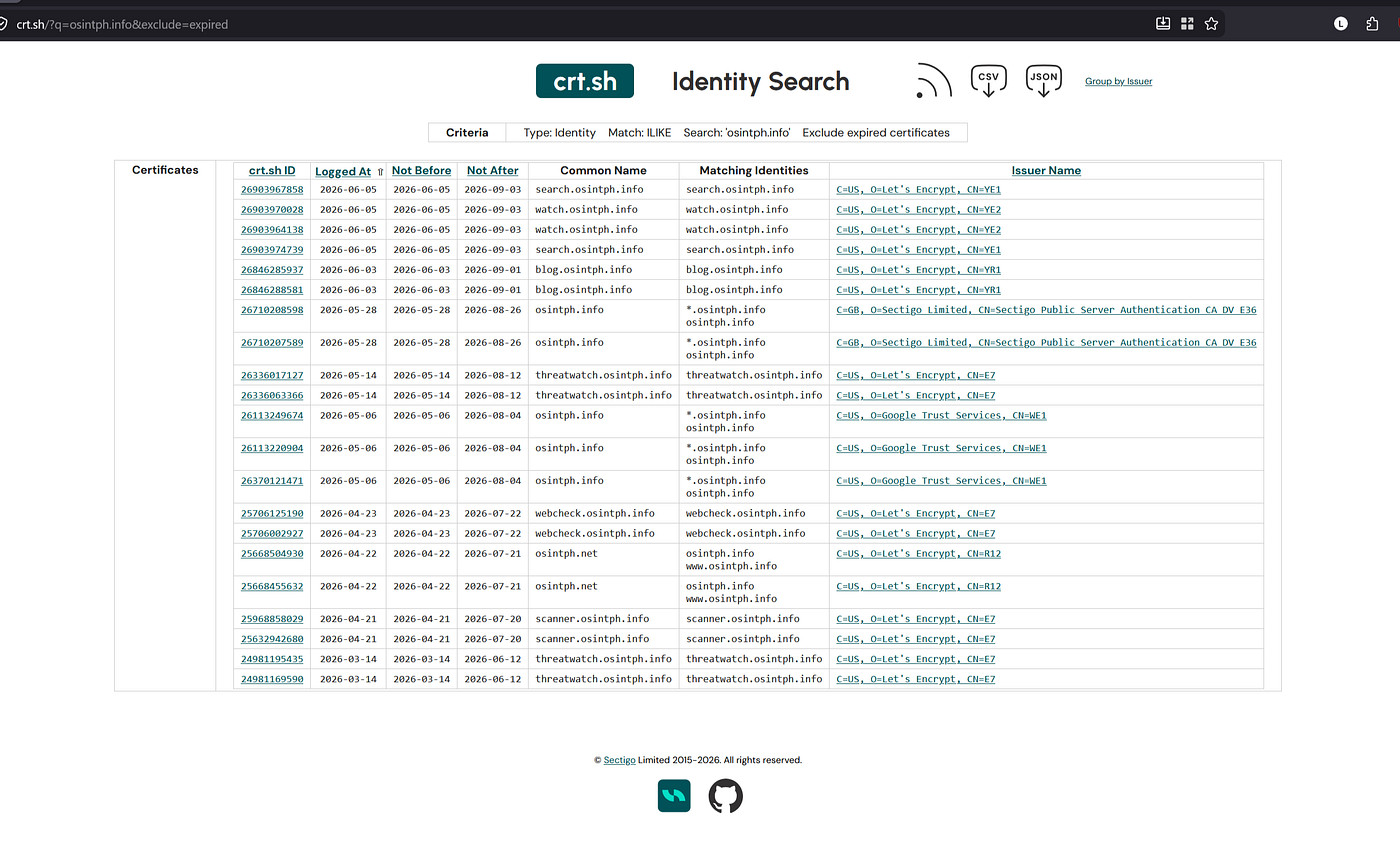Open certificate ID 24981169590
Viewport: 1400px width, 850px height.
[272, 679]
